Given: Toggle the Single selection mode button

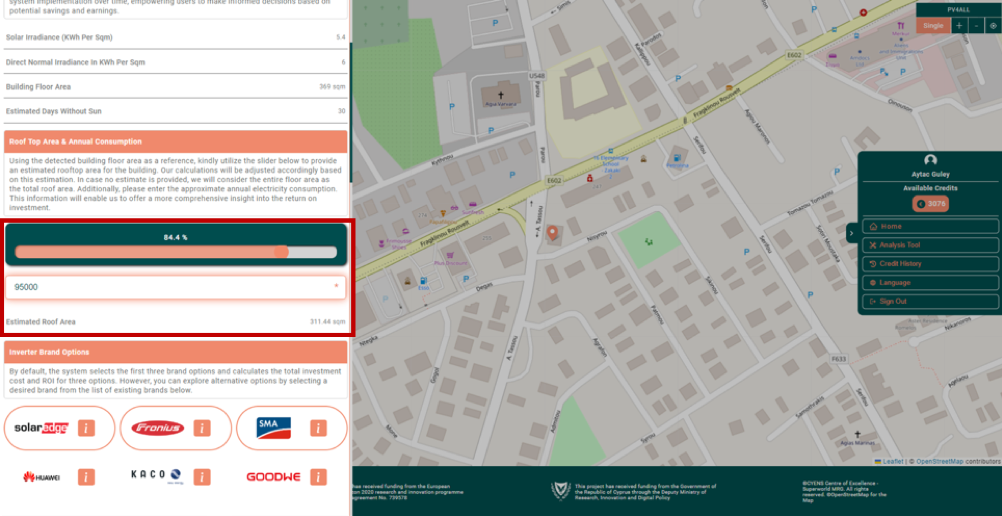Looking at the screenshot, I should [x=933, y=26].
